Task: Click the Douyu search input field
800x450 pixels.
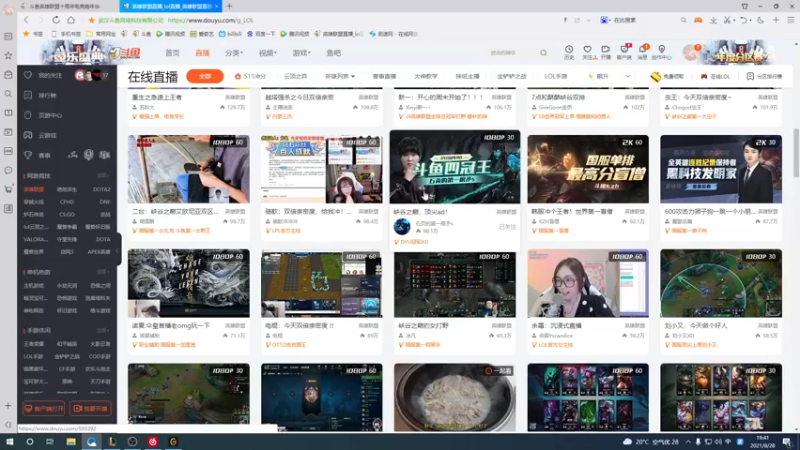Action: pyautogui.click(x=513, y=53)
